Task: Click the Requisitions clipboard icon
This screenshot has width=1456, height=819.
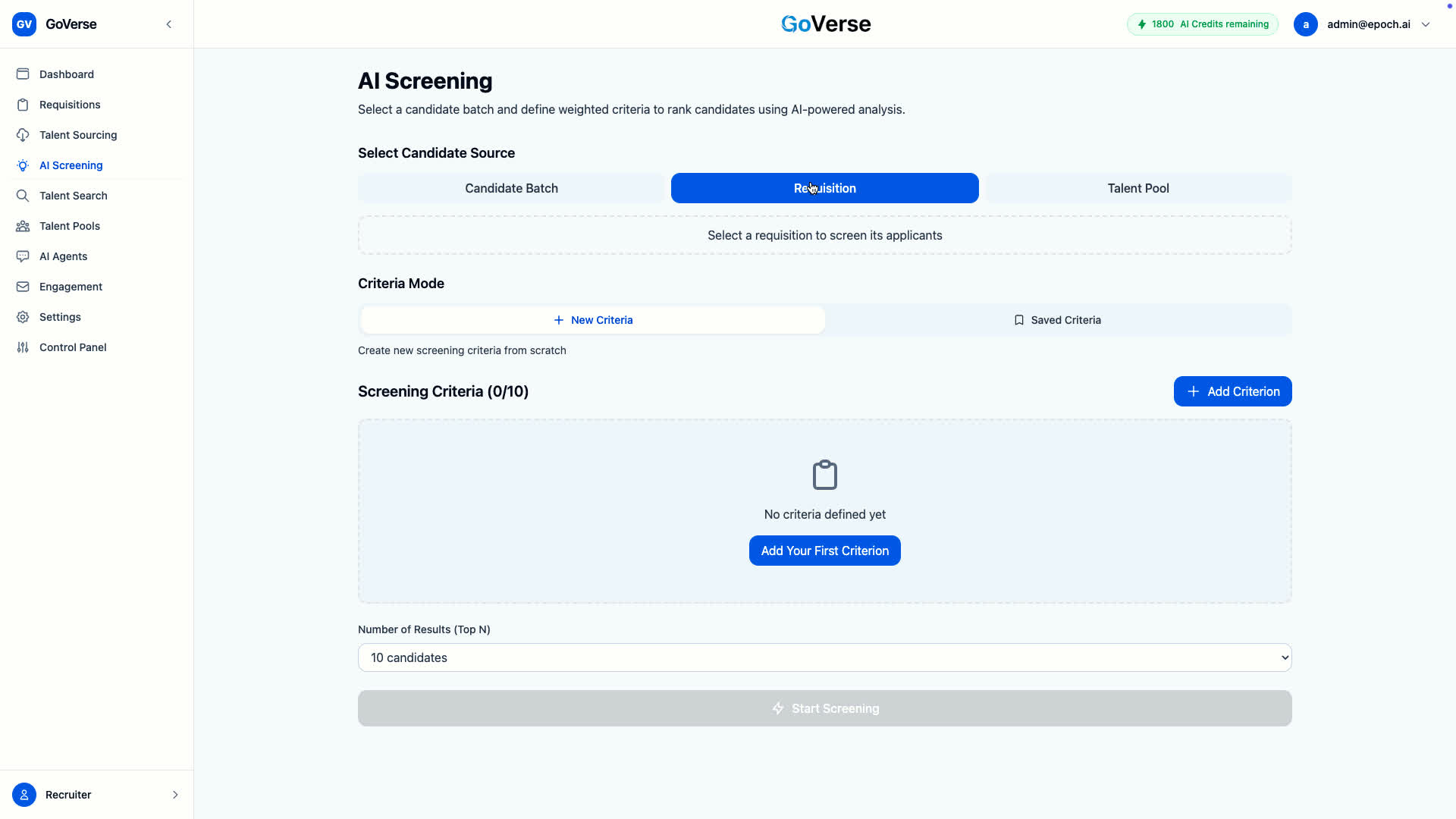Action: (x=23, y=105)
